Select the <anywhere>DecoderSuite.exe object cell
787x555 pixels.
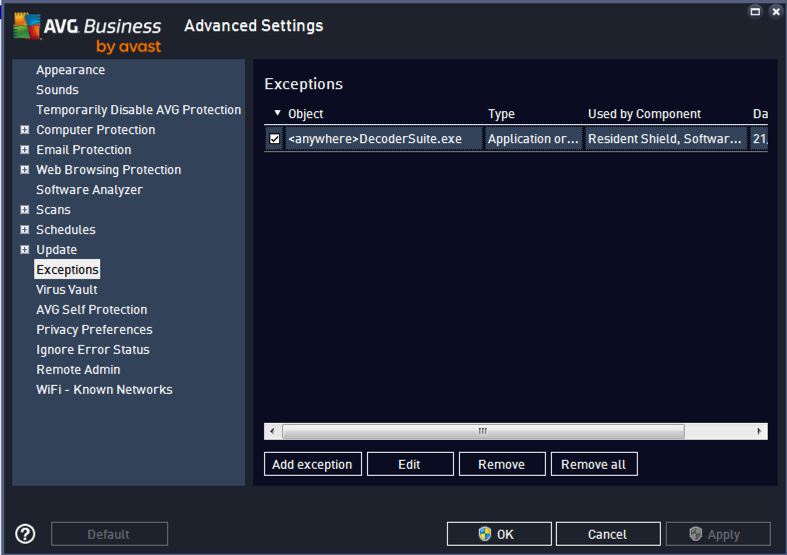click(x=384, y=138)
